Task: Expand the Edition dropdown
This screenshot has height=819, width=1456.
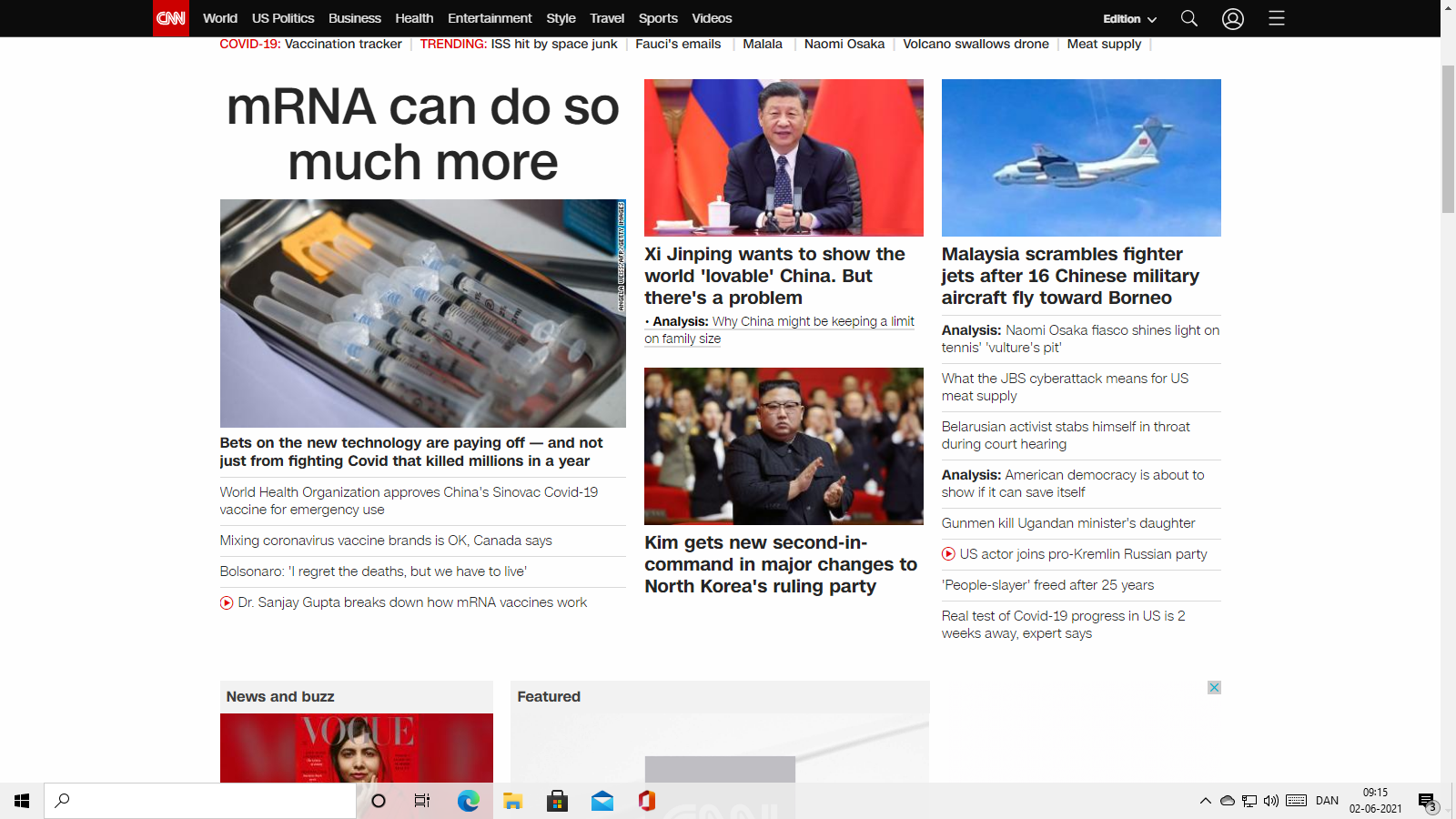Action: (x=1130, y=19)
